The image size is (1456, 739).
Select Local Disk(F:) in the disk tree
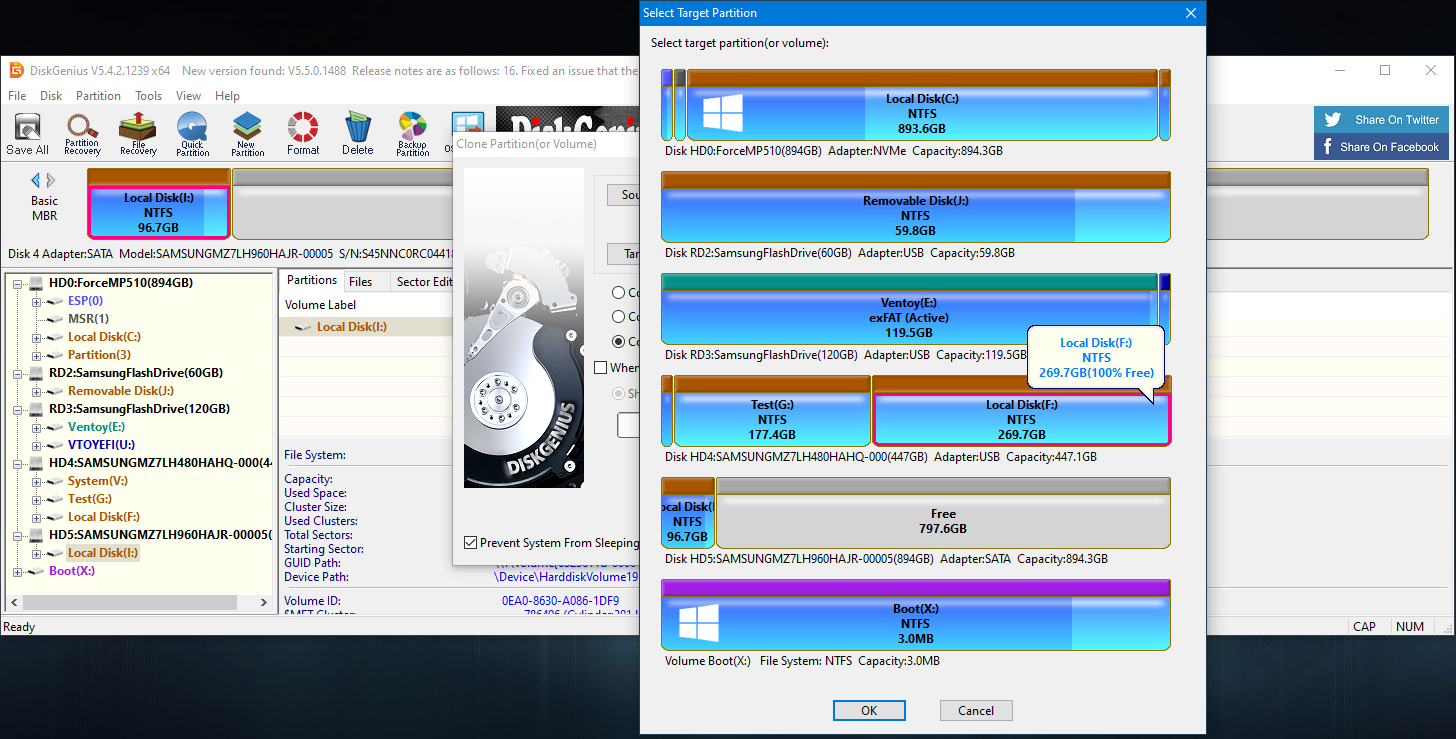pyautogui.click(x=103, y=517)
